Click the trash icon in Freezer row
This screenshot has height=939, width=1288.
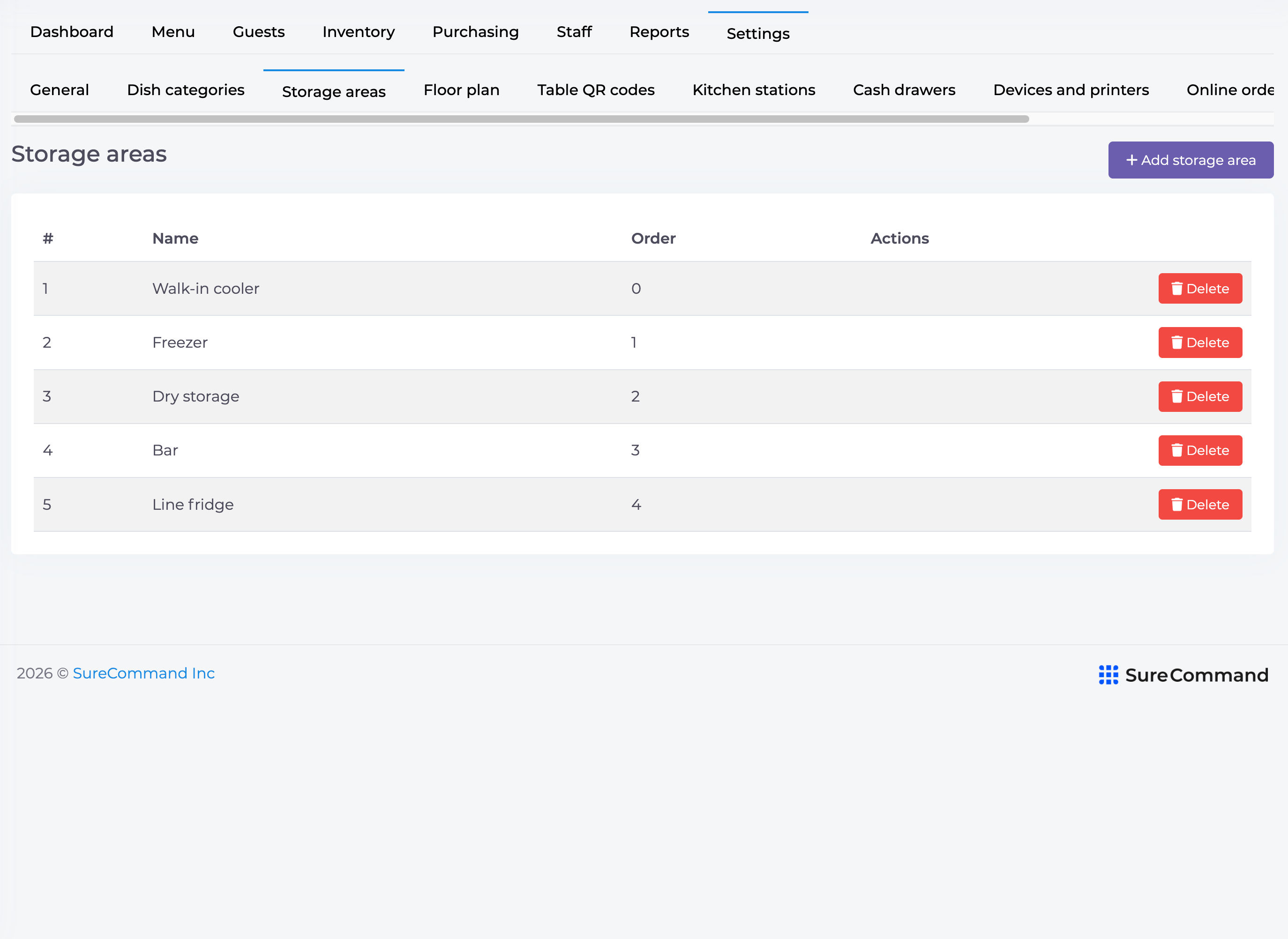point(1176,343)
